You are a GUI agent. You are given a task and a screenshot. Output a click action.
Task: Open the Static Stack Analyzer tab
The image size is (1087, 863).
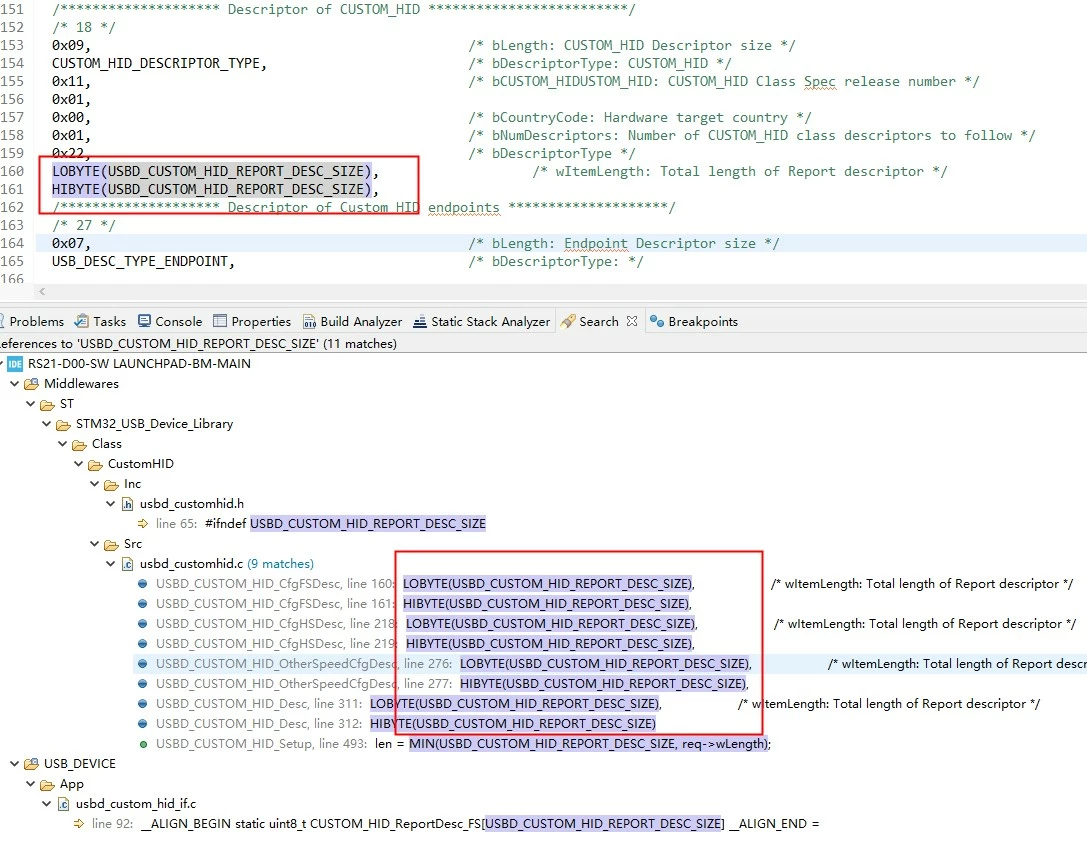[x=482, y=322]
